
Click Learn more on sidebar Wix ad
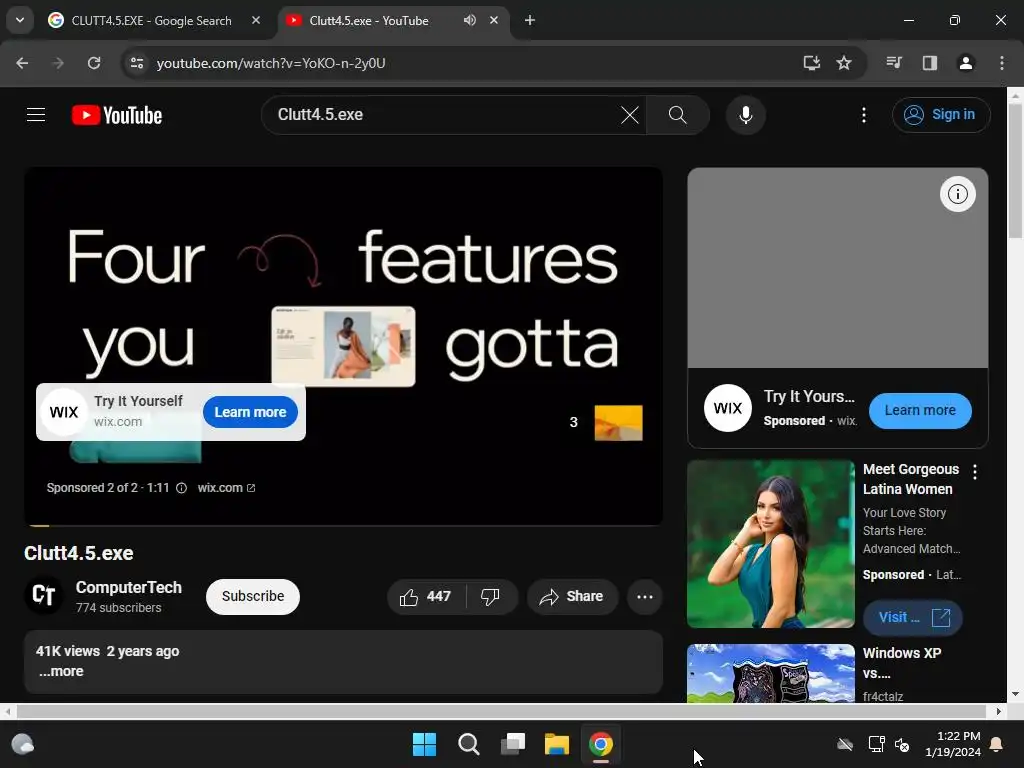tap(920, 411)
